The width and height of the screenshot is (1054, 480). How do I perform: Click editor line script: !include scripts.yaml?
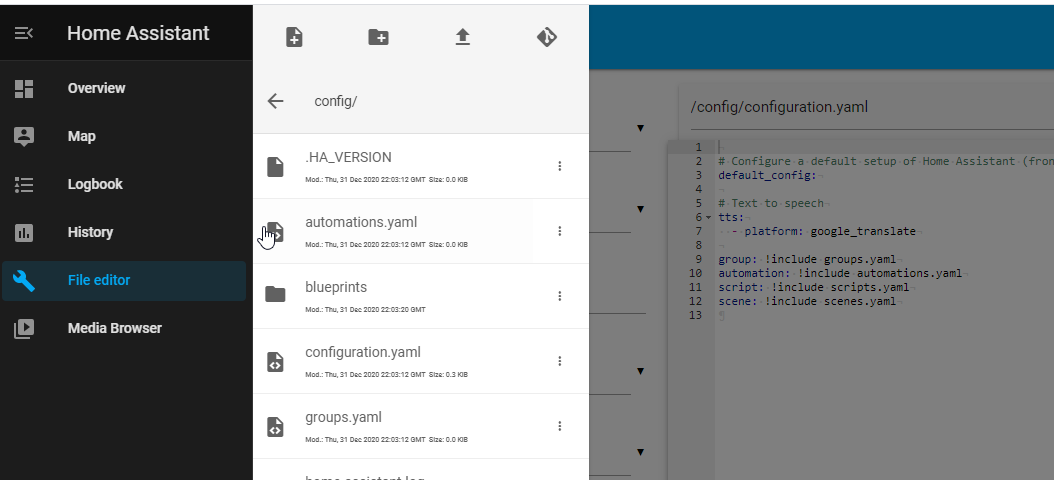pos(814,287)
